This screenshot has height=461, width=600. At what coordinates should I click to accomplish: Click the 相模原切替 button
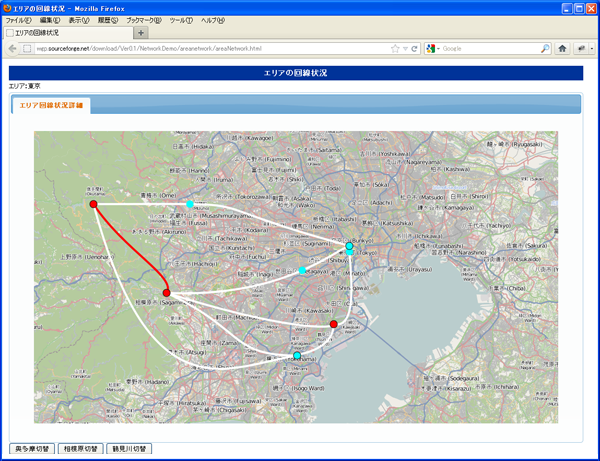pyautogui.click(x=81, y=449)
